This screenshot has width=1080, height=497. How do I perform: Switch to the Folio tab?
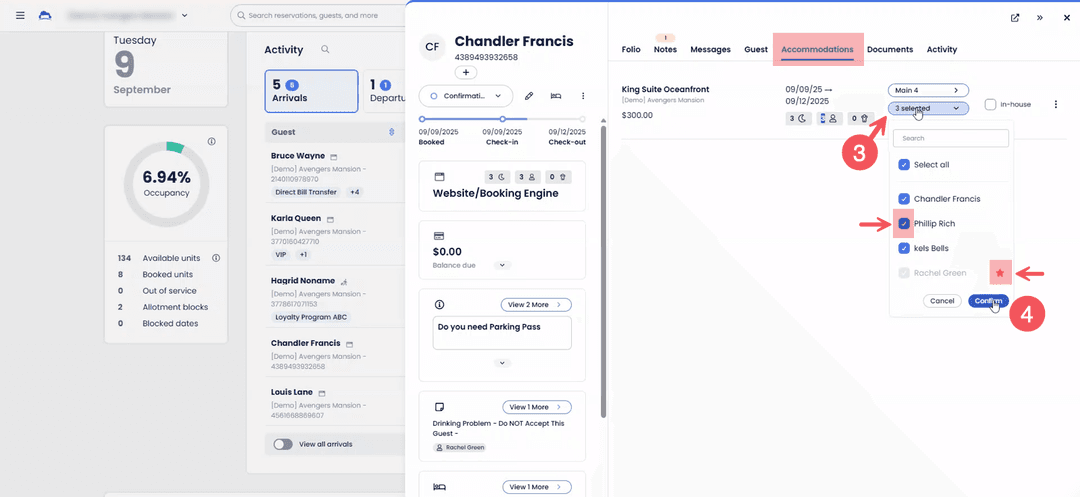tap(631, 50)
